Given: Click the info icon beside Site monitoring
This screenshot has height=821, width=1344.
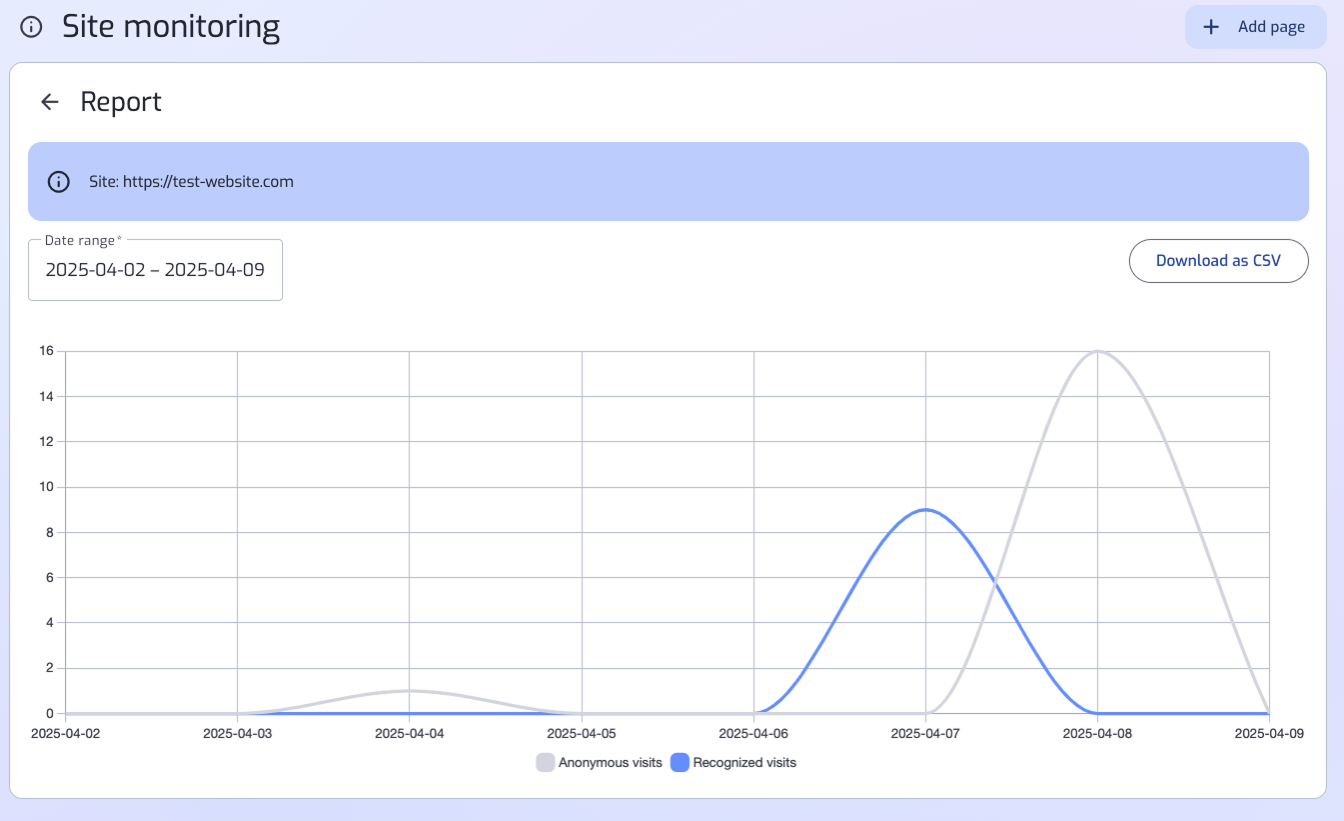Looking at the screenshot, I should click(31, 27).
